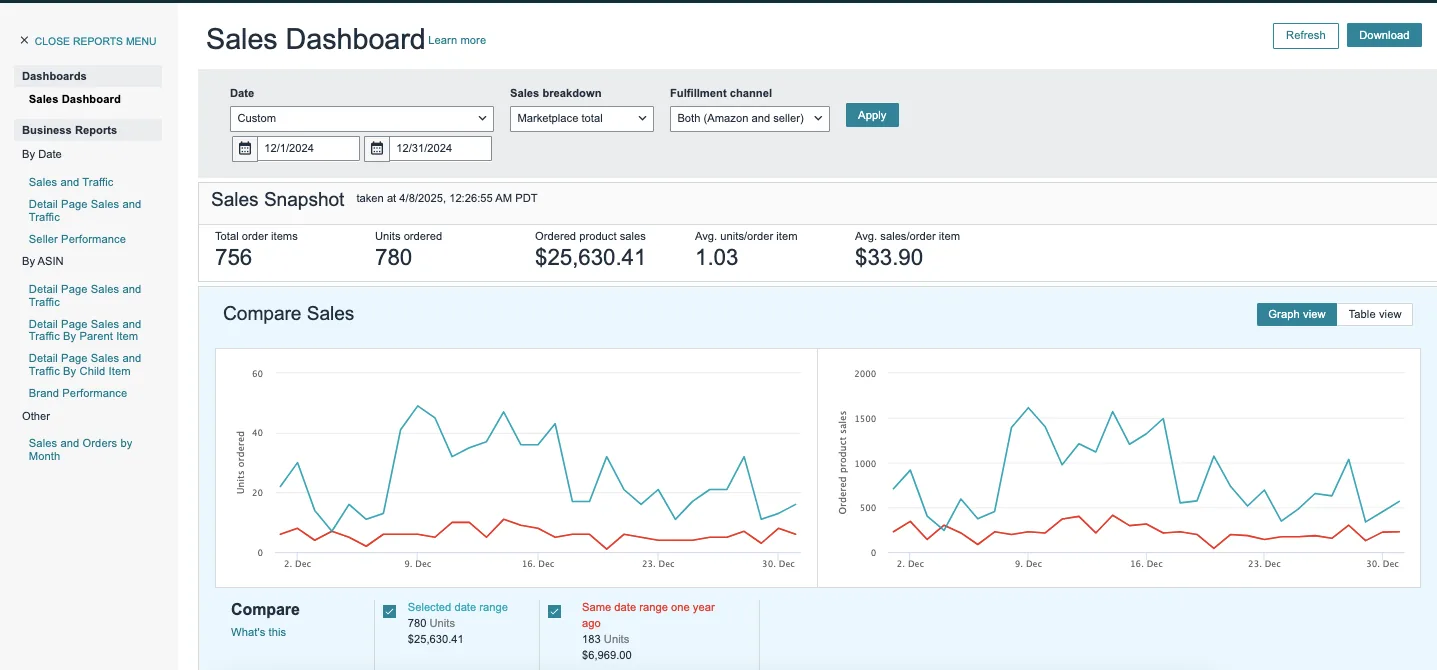Open the end date calendar icon
The width and height of the screenshot is (1437, 670).
click(377, 149)
